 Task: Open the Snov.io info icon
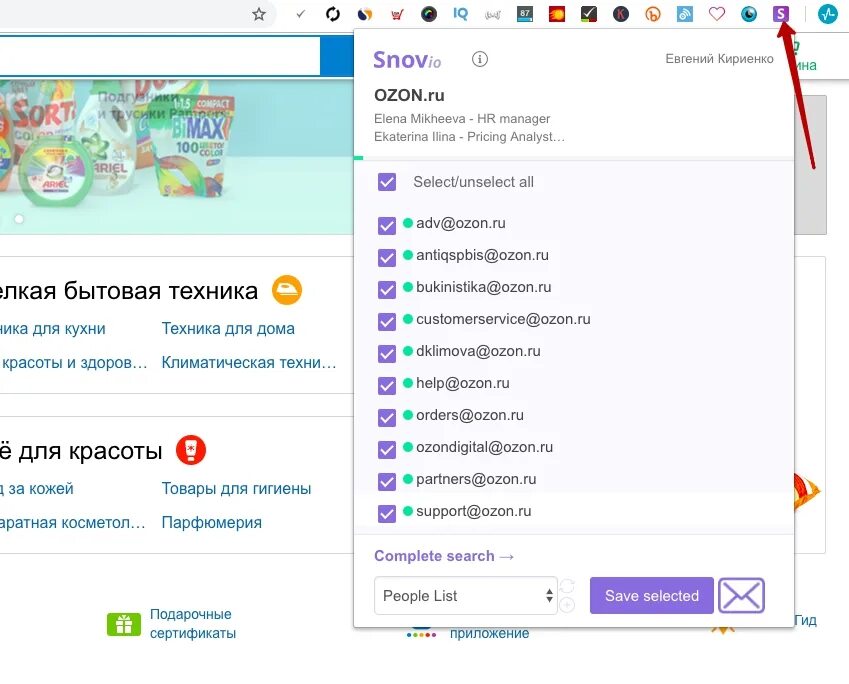pos(479,58)
